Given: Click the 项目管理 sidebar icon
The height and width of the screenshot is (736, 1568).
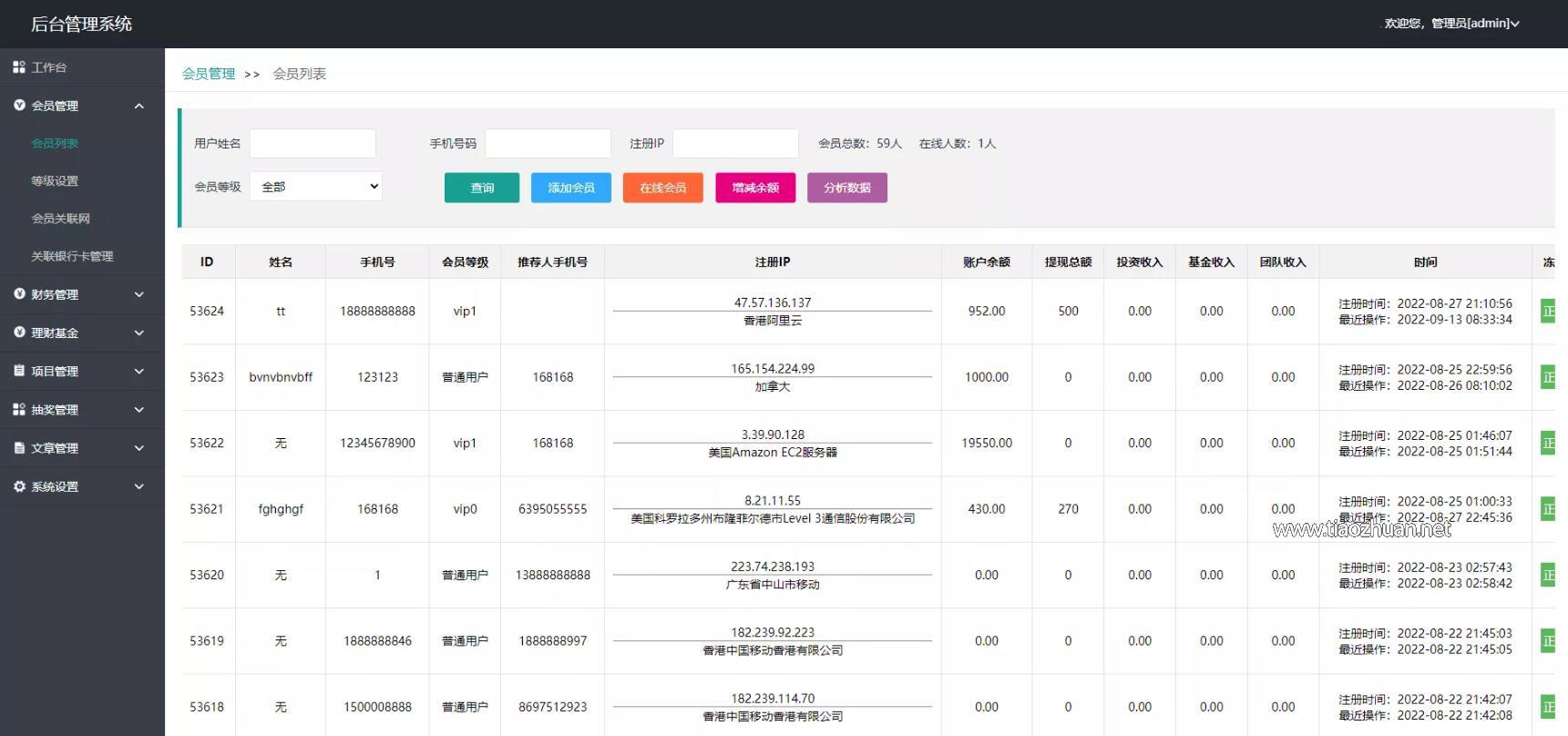Looking at the screenshot, I should [x=19, y=371].
